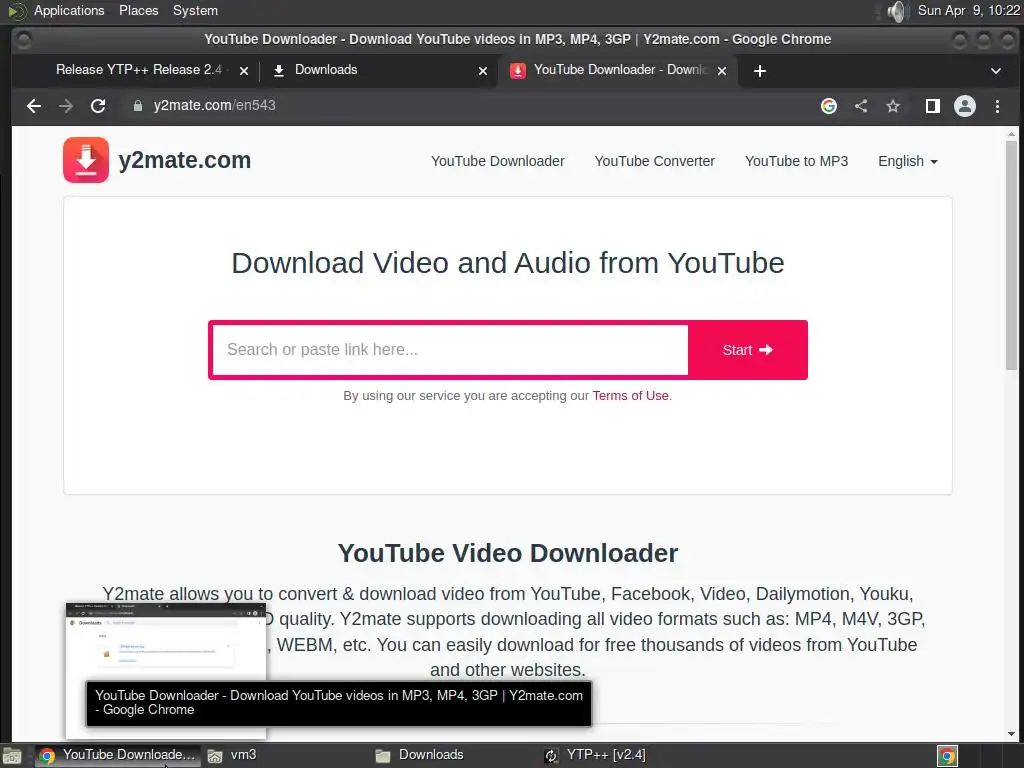Click the browser forward arrow
The image size is (1024, 768).
(65, 106)
